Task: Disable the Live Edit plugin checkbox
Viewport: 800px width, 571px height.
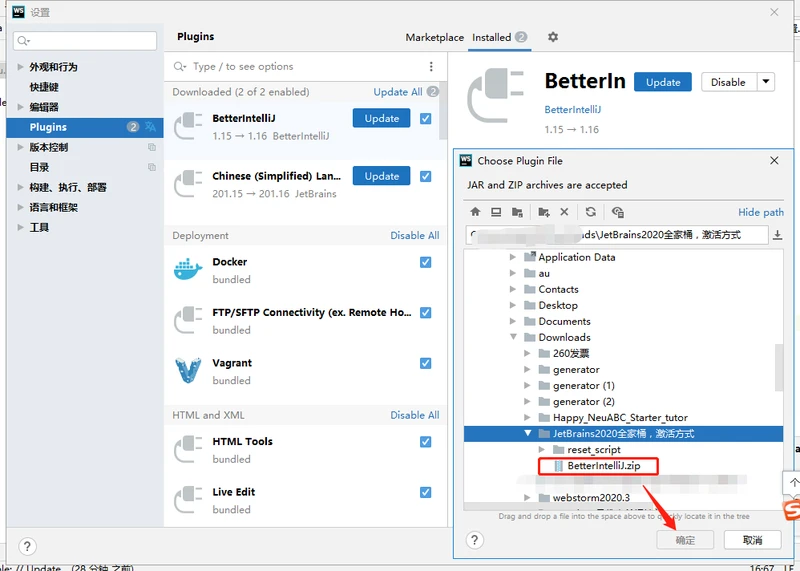Action: 426,492
